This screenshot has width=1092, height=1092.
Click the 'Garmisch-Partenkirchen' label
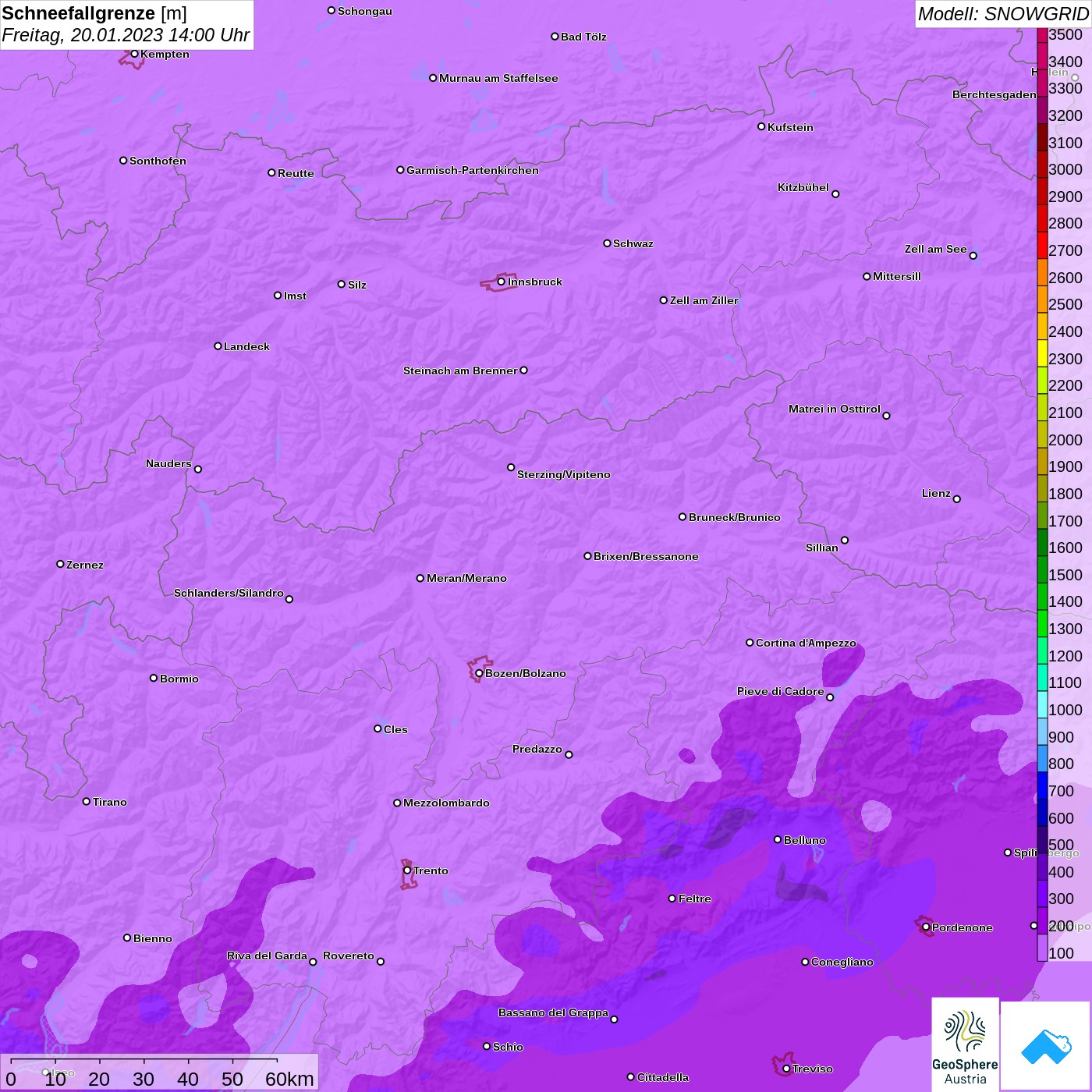pyautogui.click(x=473, y=170)
